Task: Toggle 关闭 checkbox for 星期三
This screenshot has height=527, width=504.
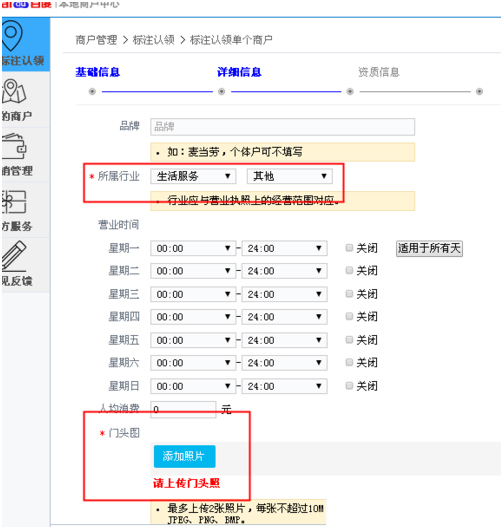Action: pyautogui.click(x=349, y=294)
